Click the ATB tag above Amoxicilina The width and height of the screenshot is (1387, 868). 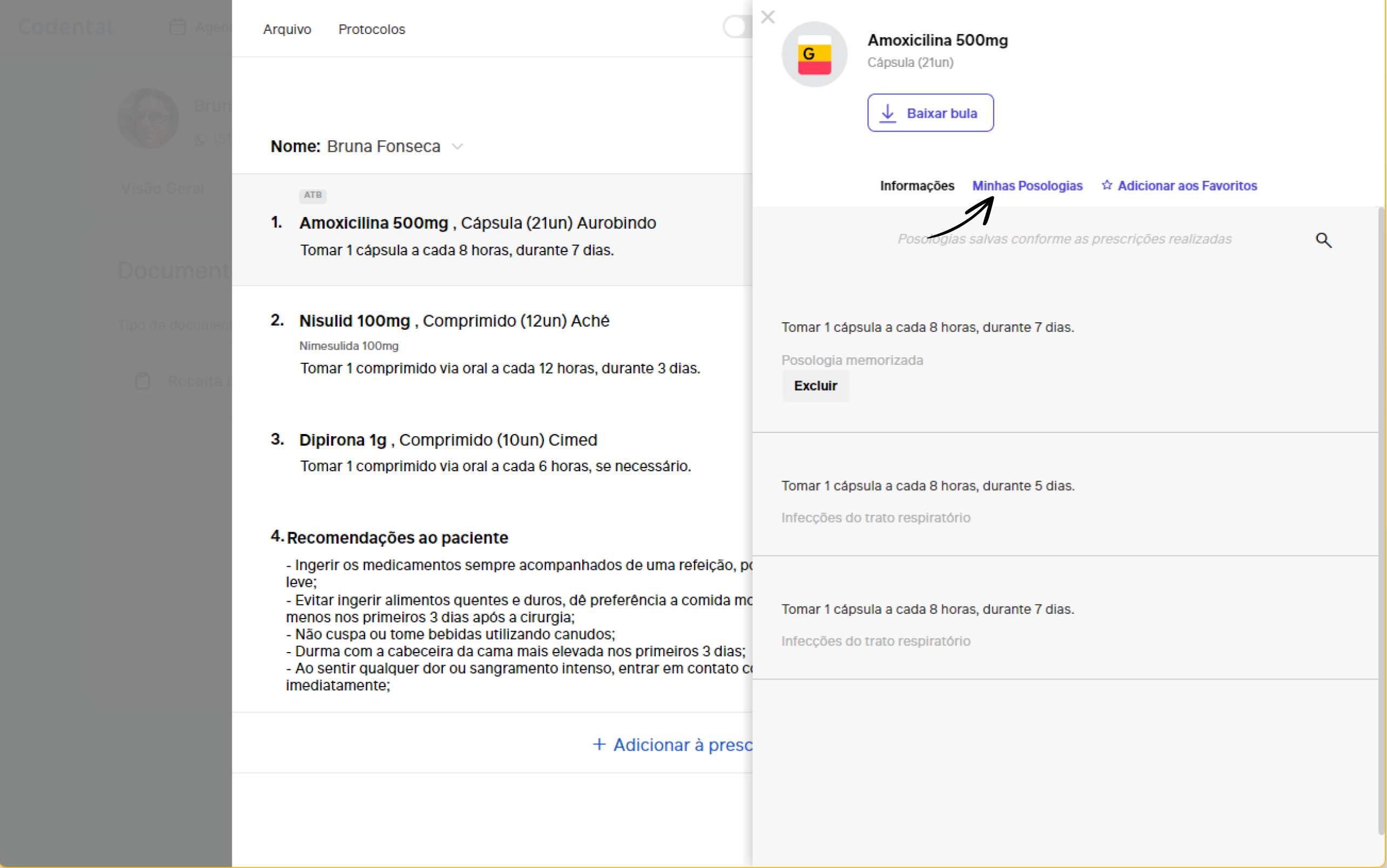(x=312, y=195)
